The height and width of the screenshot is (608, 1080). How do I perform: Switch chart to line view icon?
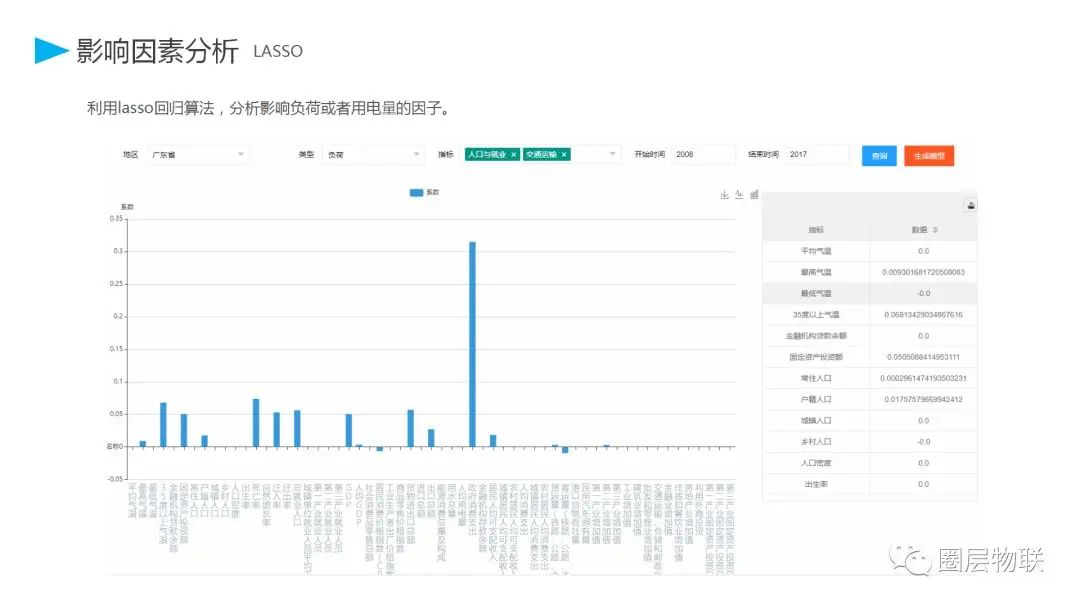(739, 195)
